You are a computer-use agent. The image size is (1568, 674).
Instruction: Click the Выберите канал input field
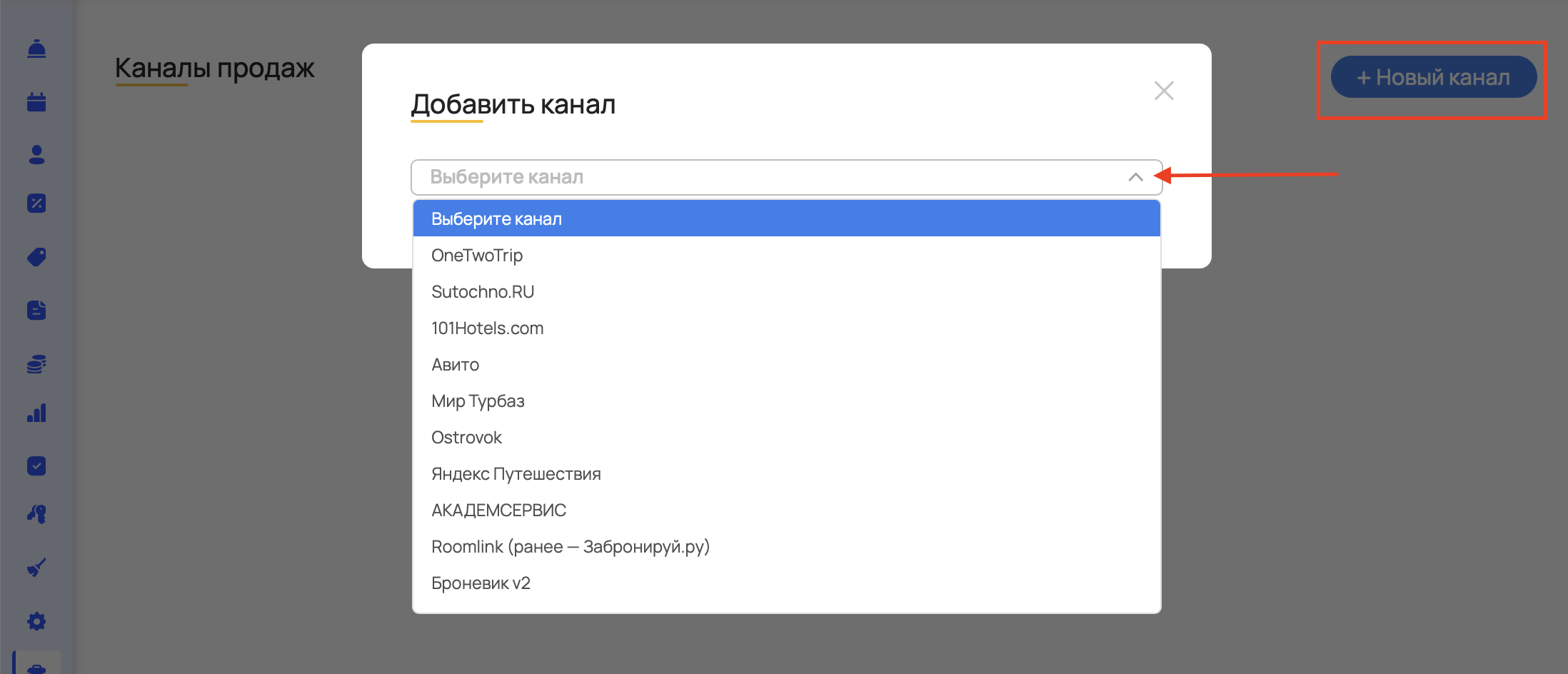[x=714, y=176]
